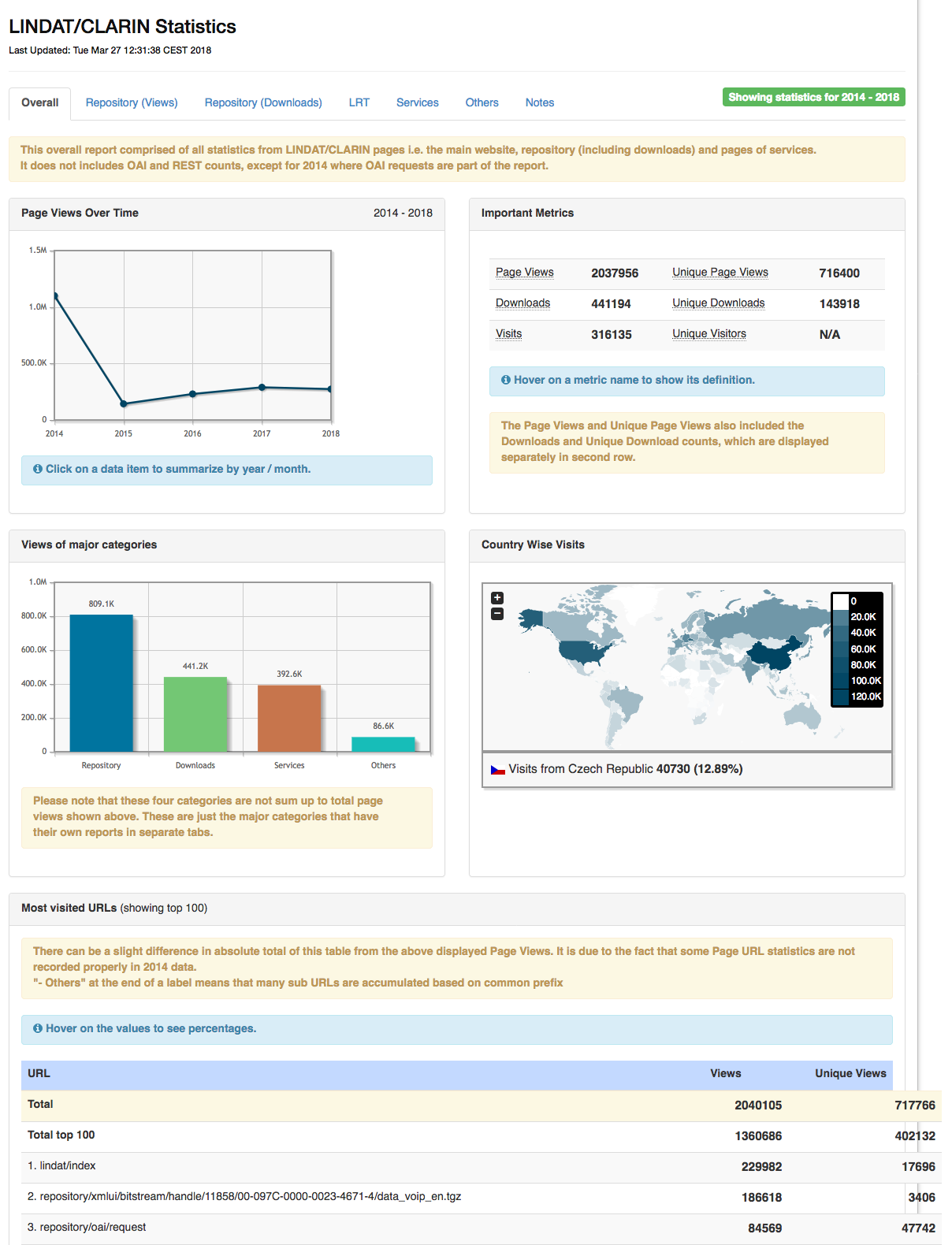Click the white 0 swatch in map legend
This screenshot has height=1245, width=952.
tap(841, 601)
